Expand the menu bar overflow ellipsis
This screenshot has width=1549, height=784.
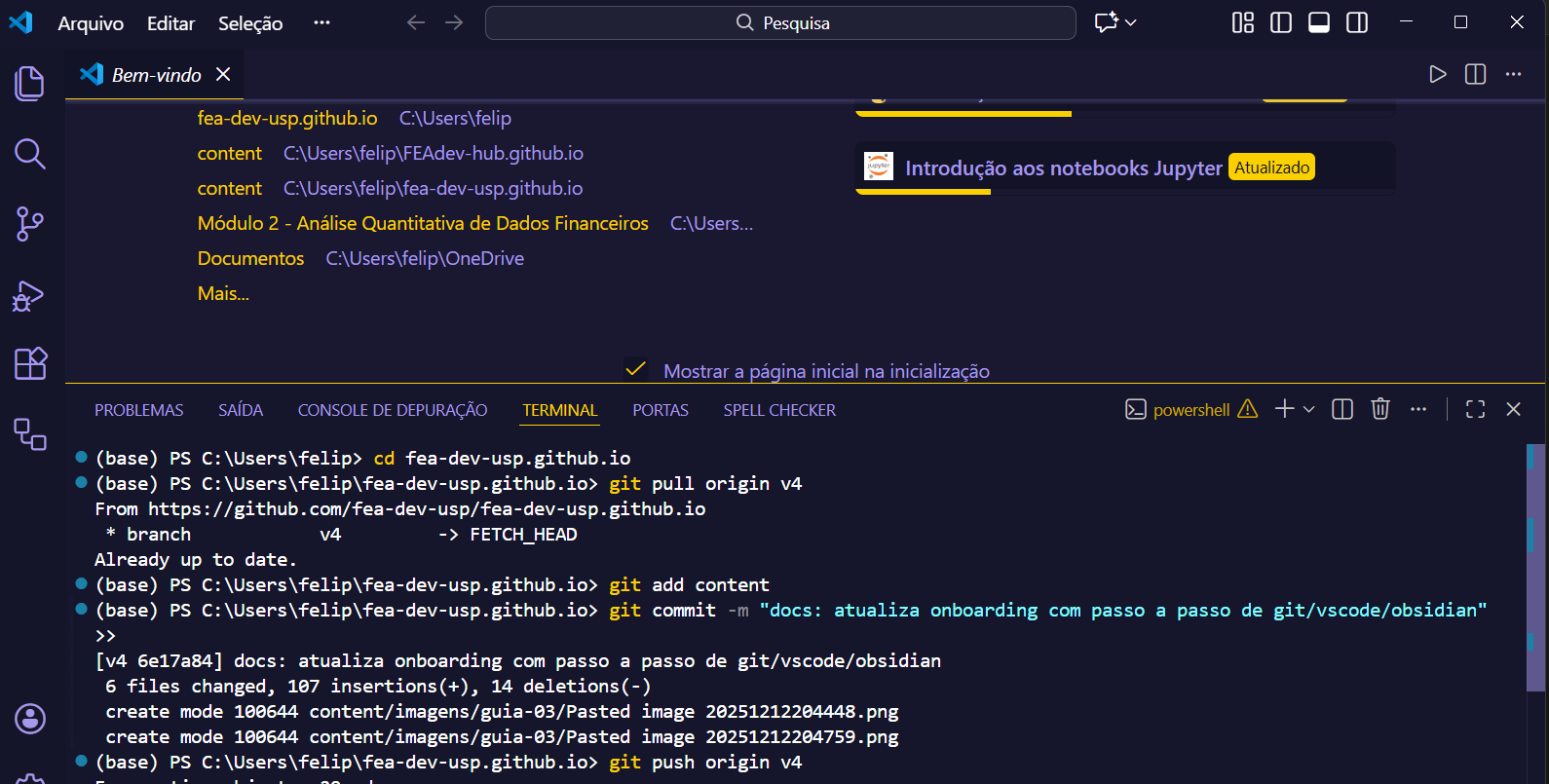[x=321, y=22]
